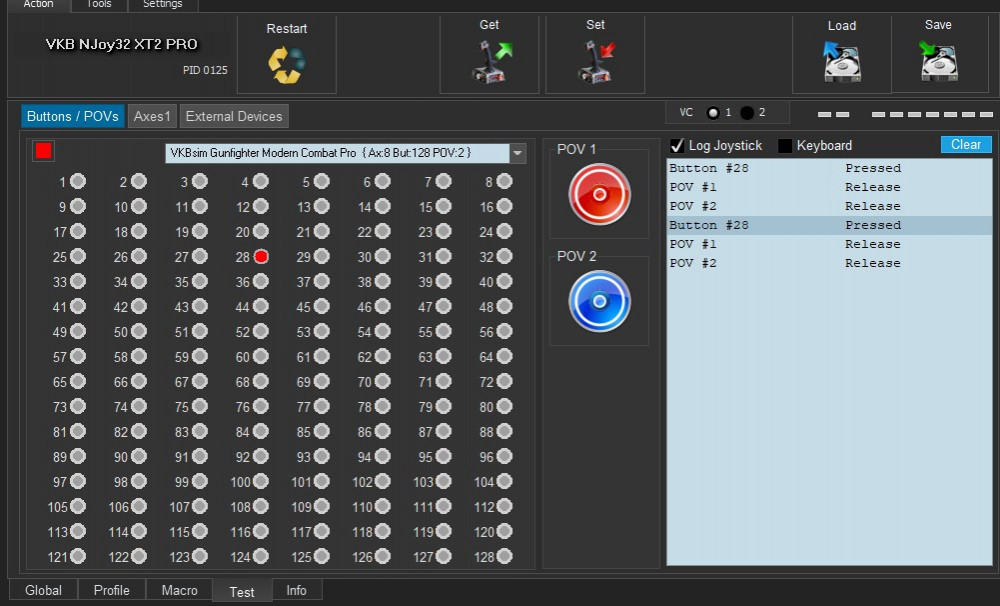This screenshot has height=606, width=1000.
Task: Click the Set joystick settings icon
Action: (596, 63)
